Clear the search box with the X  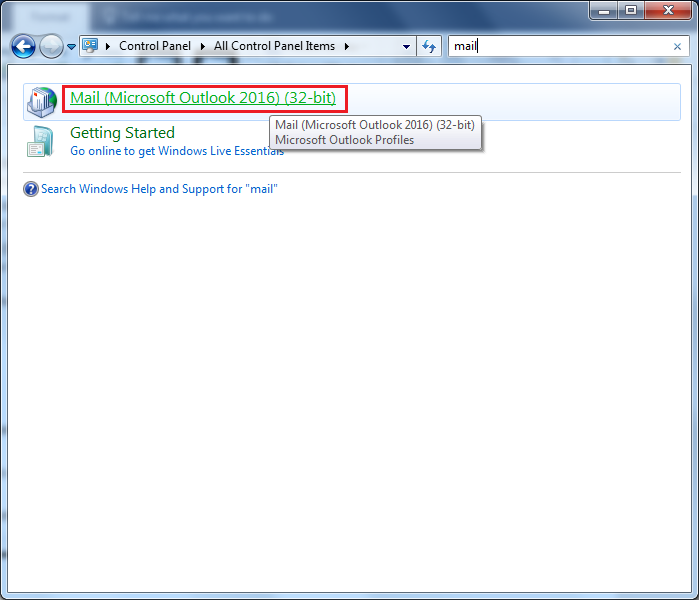click(x=677, y=46)
